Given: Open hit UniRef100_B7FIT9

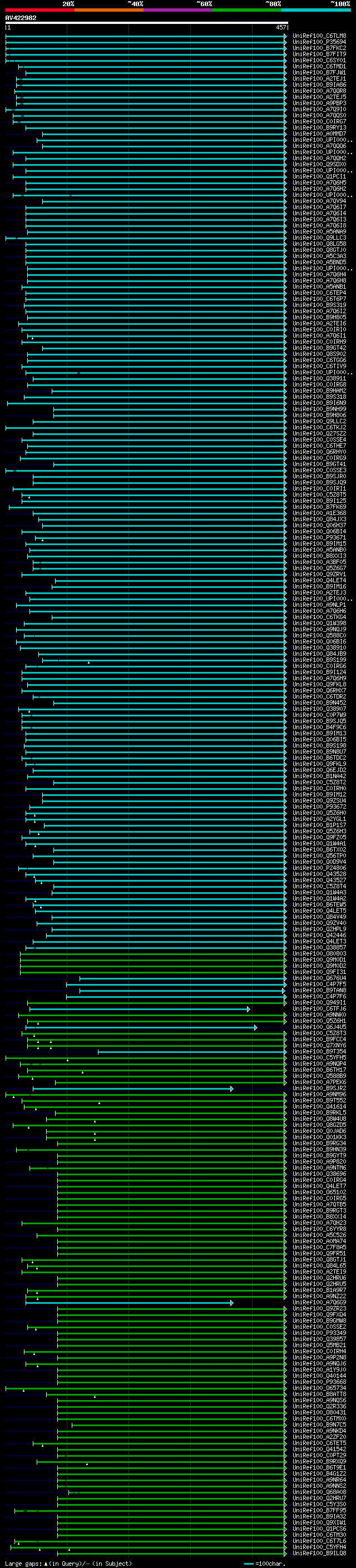Looking at the screenshot, I should (319, 54).
